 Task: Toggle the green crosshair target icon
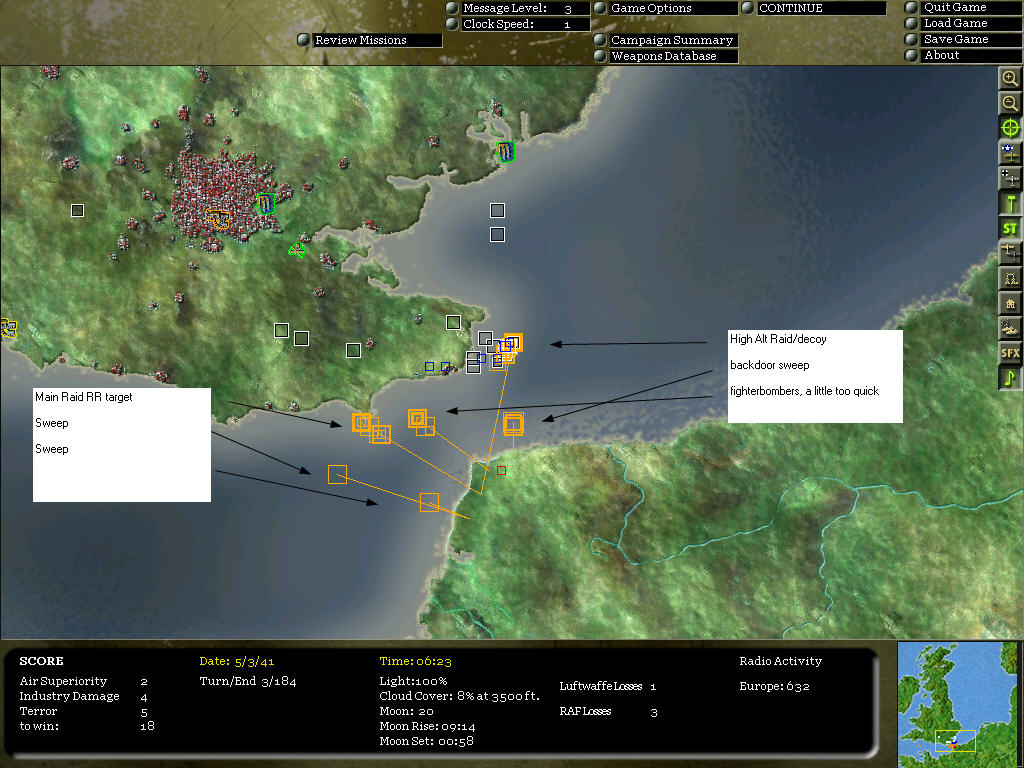(x=1010, y=128)
